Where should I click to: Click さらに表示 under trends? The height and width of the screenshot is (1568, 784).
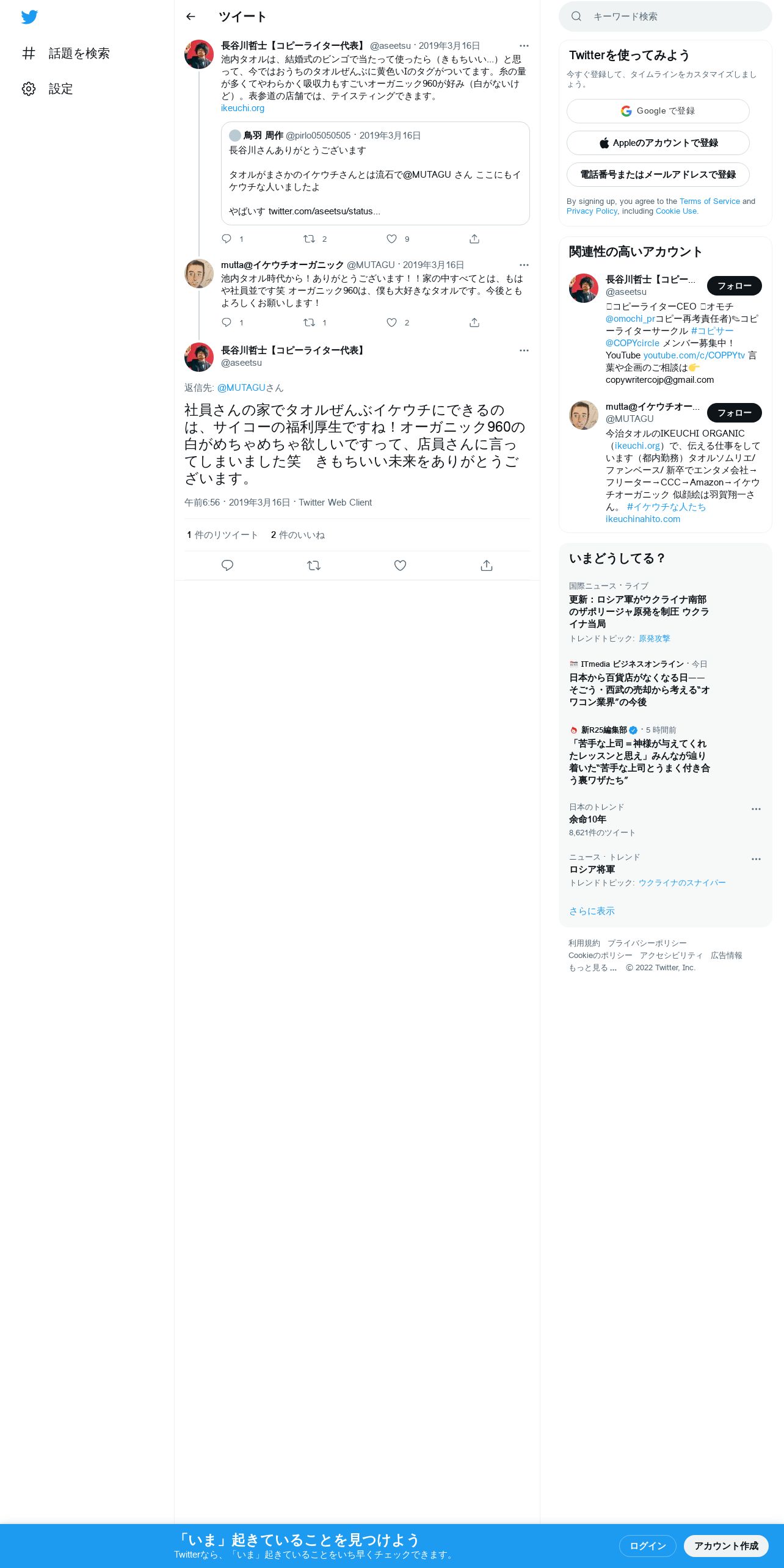pos(592,910)
